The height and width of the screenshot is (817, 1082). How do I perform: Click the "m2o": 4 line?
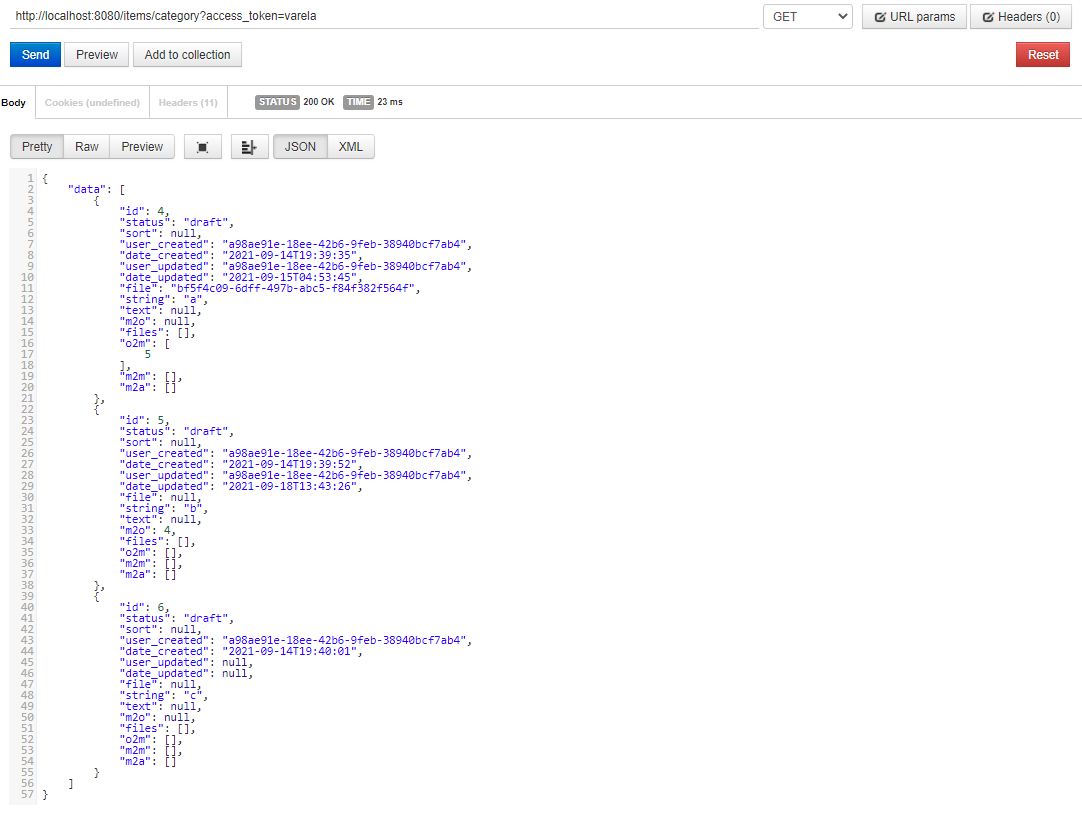point(148,531)
